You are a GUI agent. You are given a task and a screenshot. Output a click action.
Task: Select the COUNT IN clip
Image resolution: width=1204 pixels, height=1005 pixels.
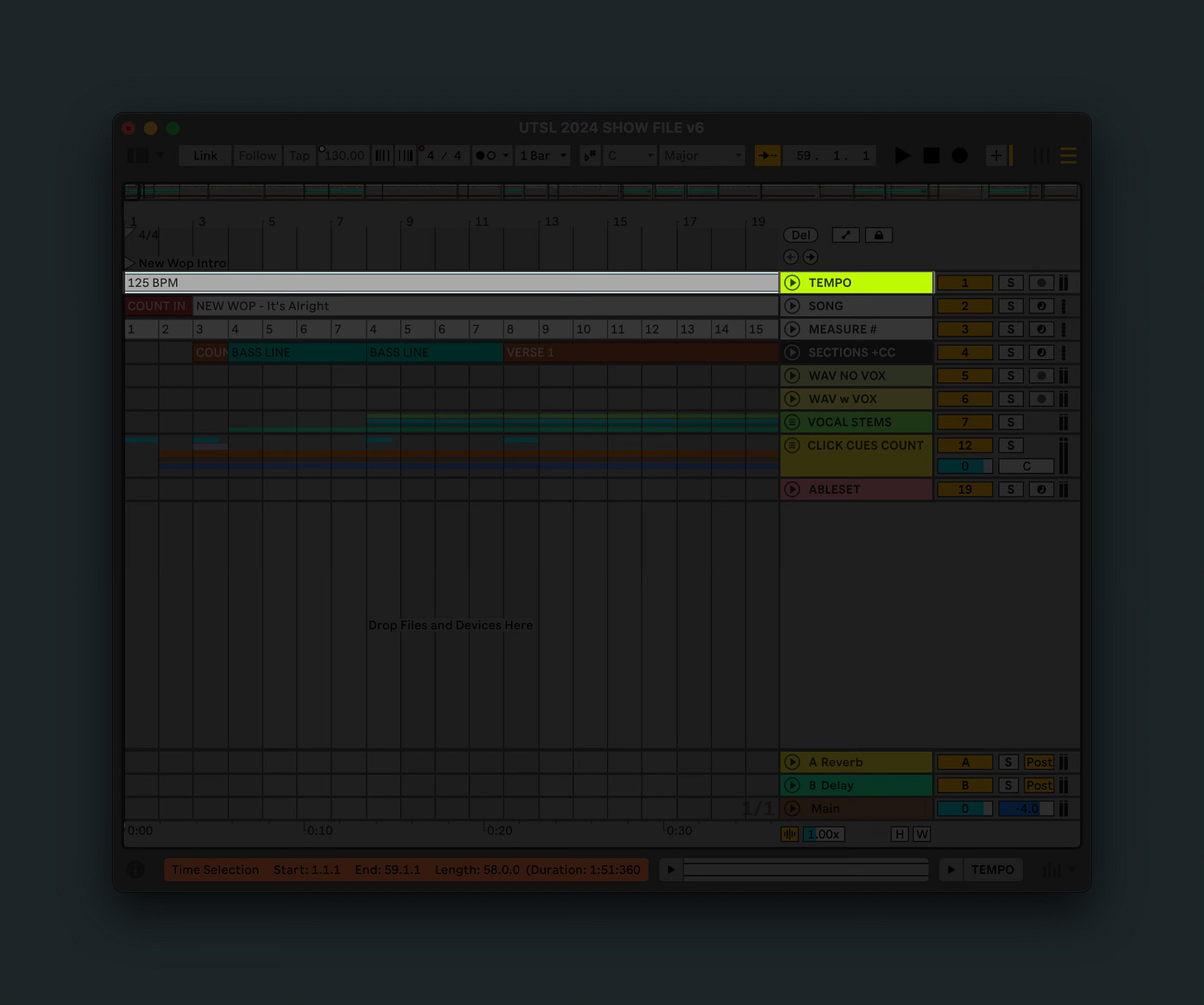pos(158,306)
